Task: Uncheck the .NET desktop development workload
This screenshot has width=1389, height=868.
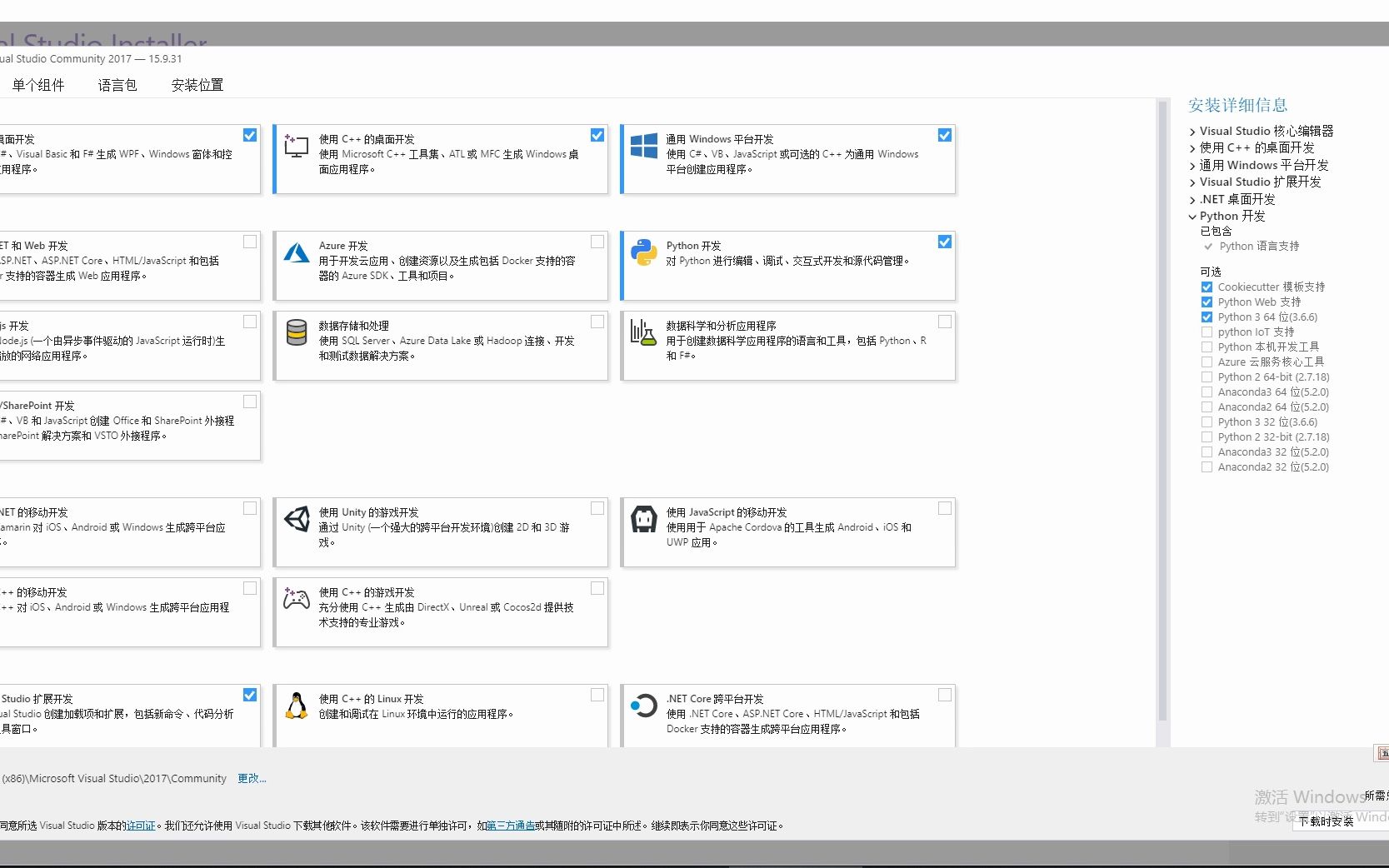Action: click(x=250, y=135)
